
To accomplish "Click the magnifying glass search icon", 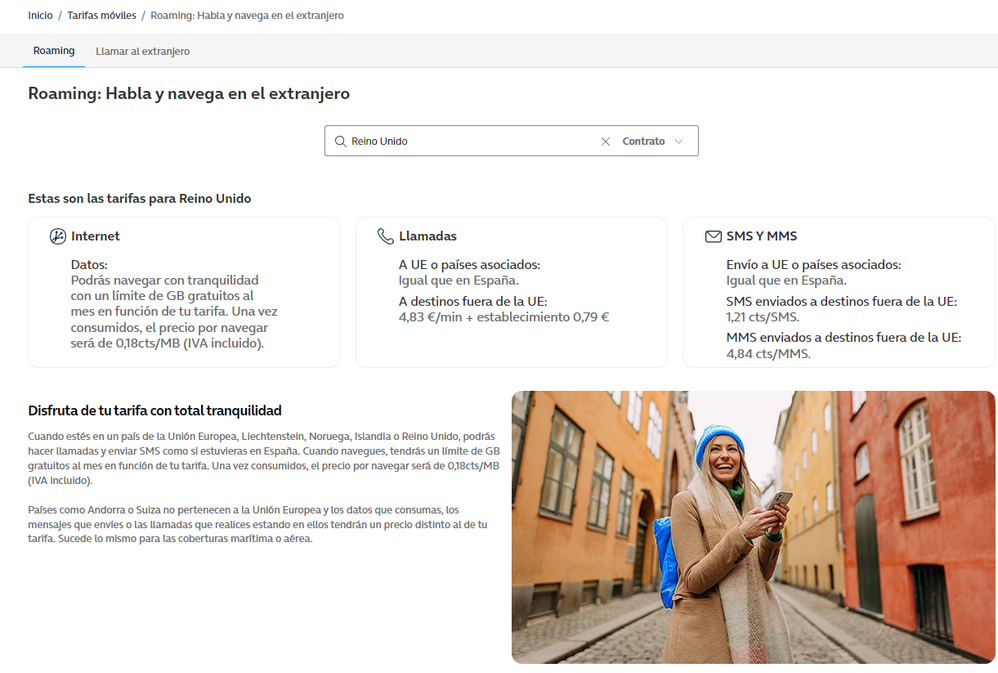I will [x=340, y=142].
